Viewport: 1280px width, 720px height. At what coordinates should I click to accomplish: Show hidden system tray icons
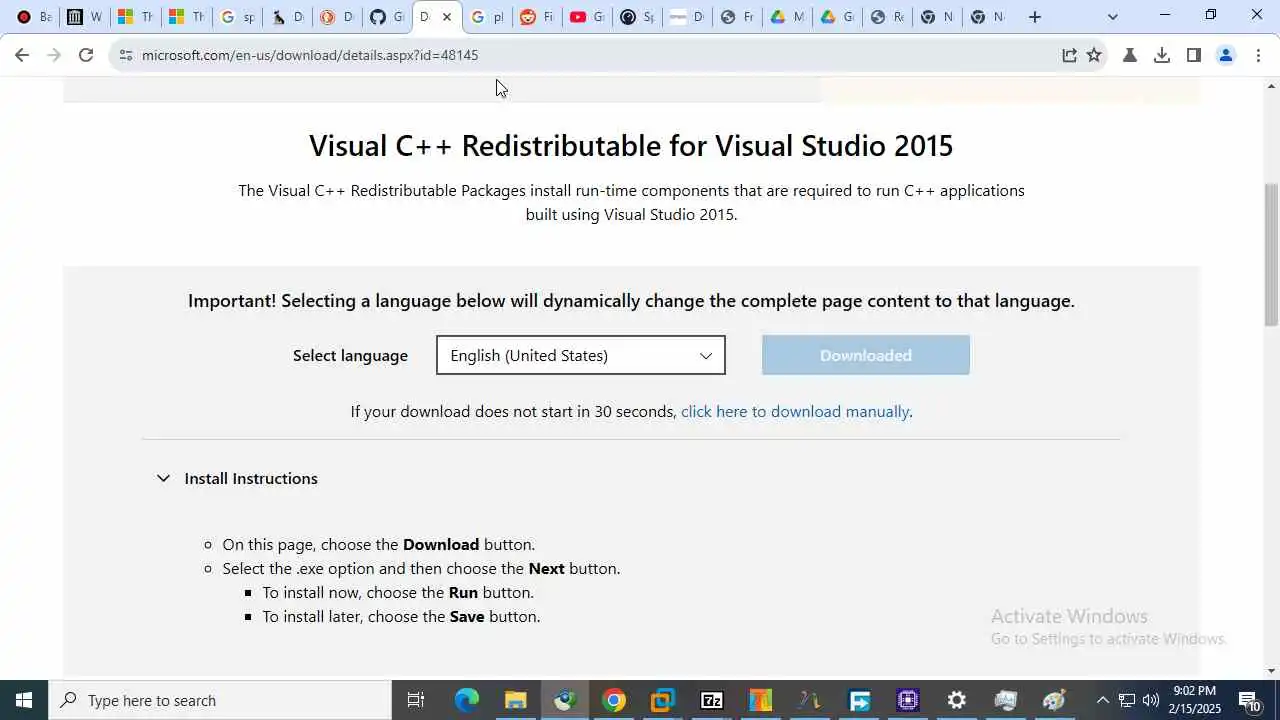coord(1102,700)
